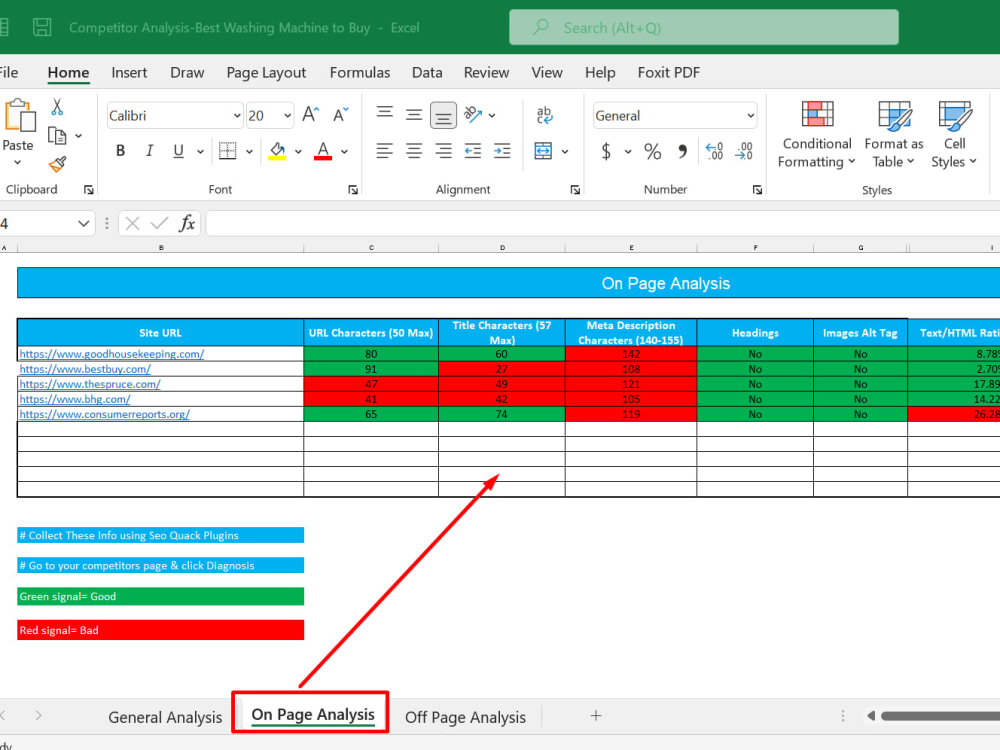The image size is (1000, 750).
Task: Toggle Bottom Align button
Action: click(443, 115)
